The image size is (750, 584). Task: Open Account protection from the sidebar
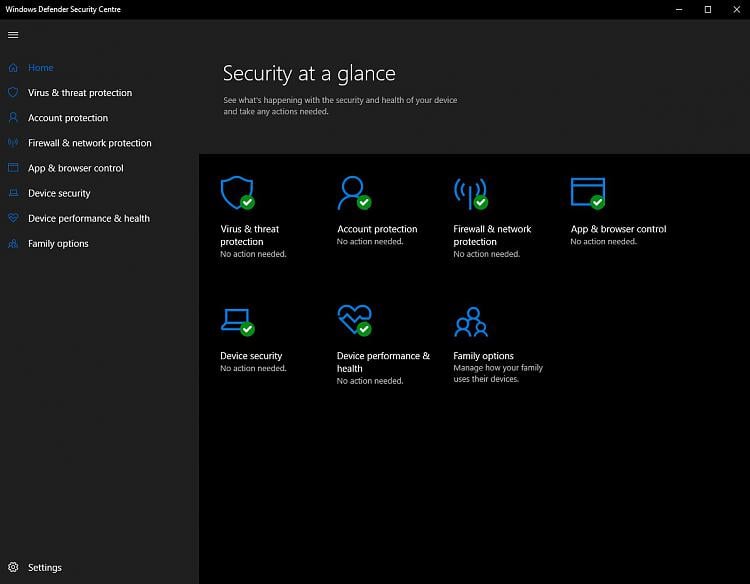(x=68, y=118)
